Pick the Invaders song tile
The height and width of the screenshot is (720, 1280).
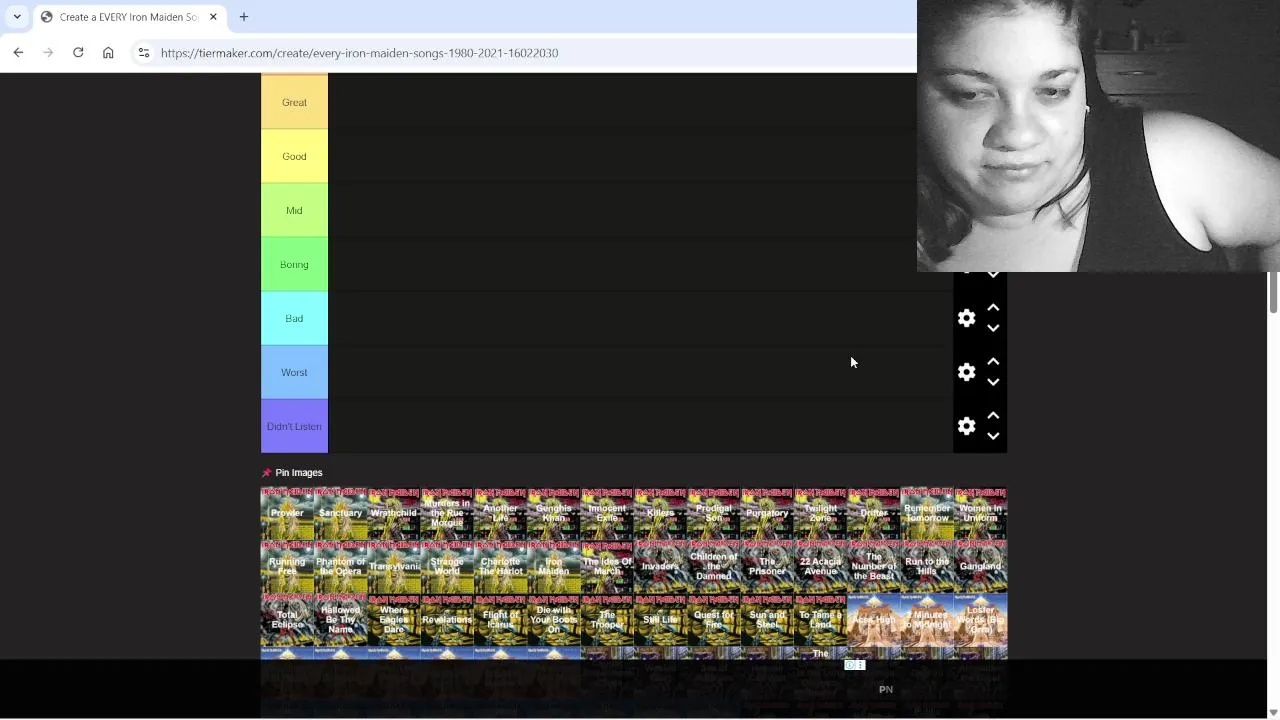(661, 567)
